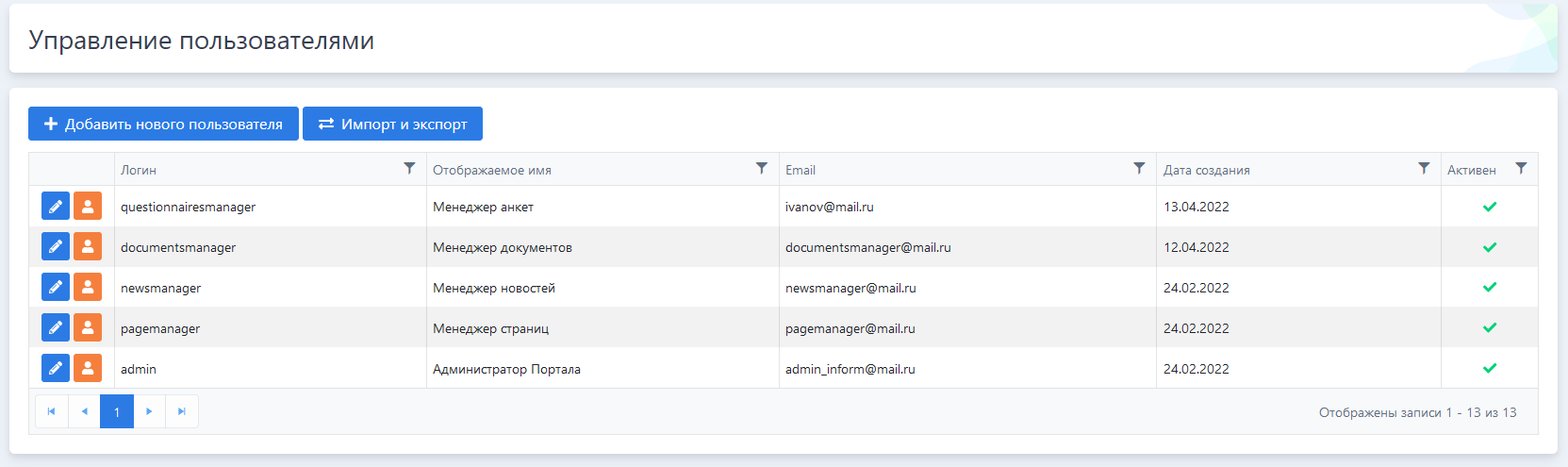
Task: Select page 1 in the pagination
Action: click(x=117, y=411)
